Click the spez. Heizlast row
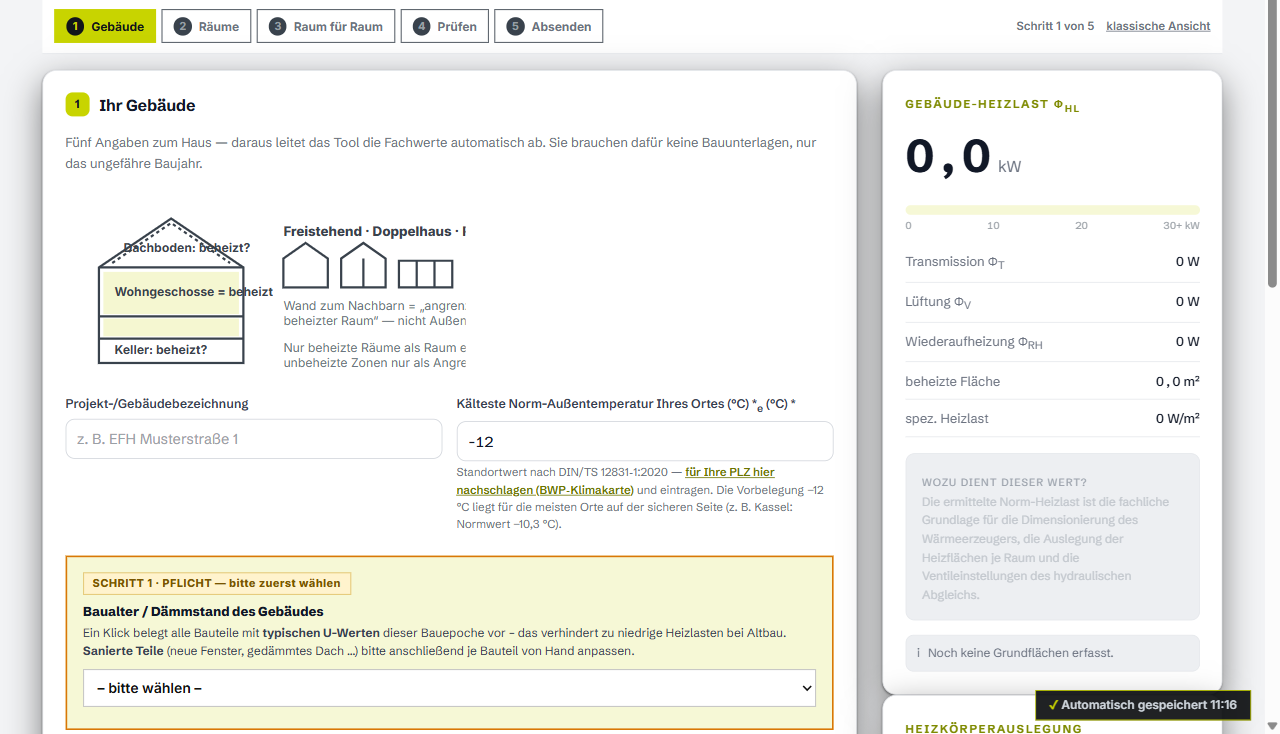The width and height of the screenshot is (1280, 734). (1052, 419)
